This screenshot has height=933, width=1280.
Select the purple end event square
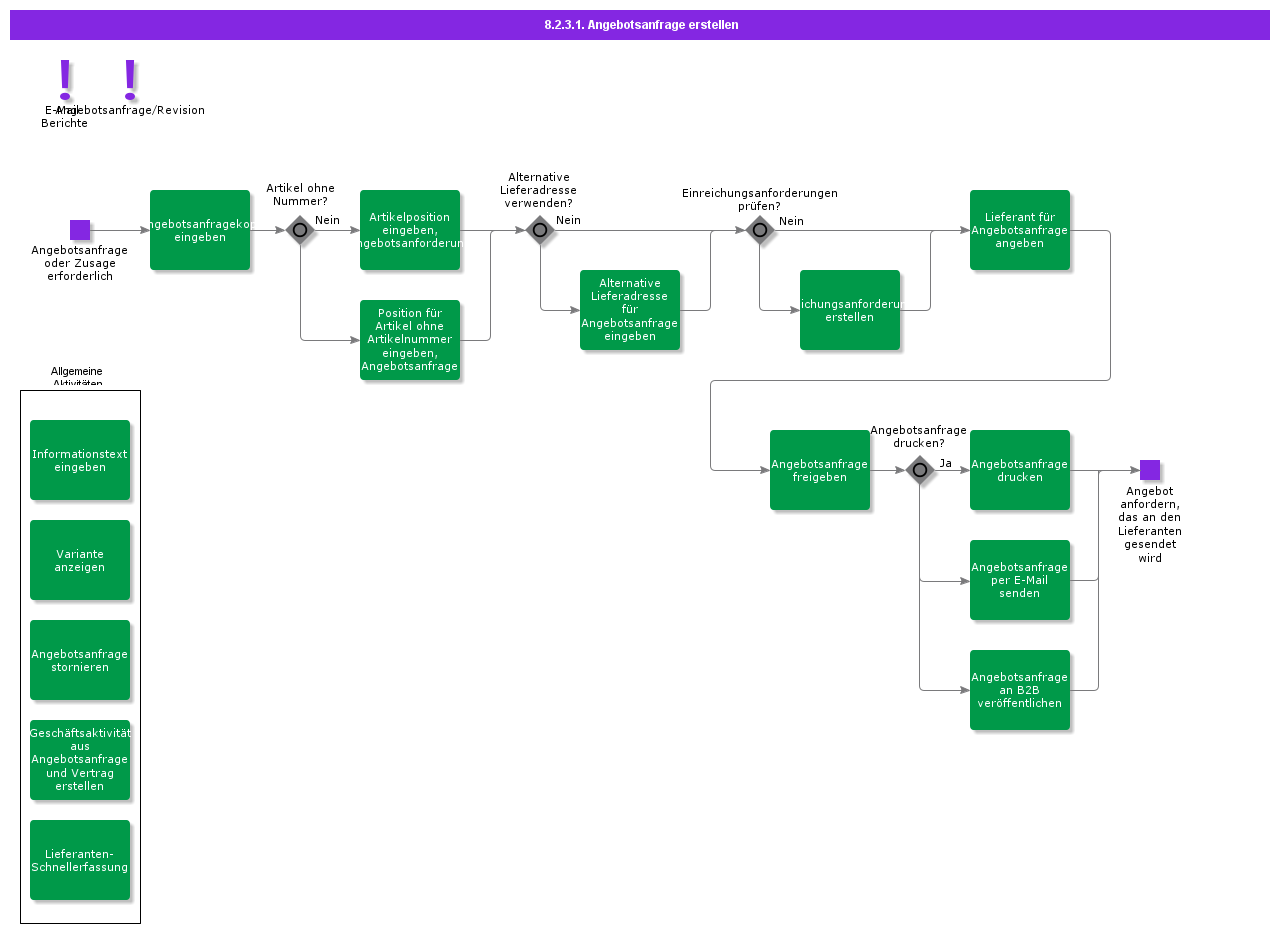pos(1150,470)
